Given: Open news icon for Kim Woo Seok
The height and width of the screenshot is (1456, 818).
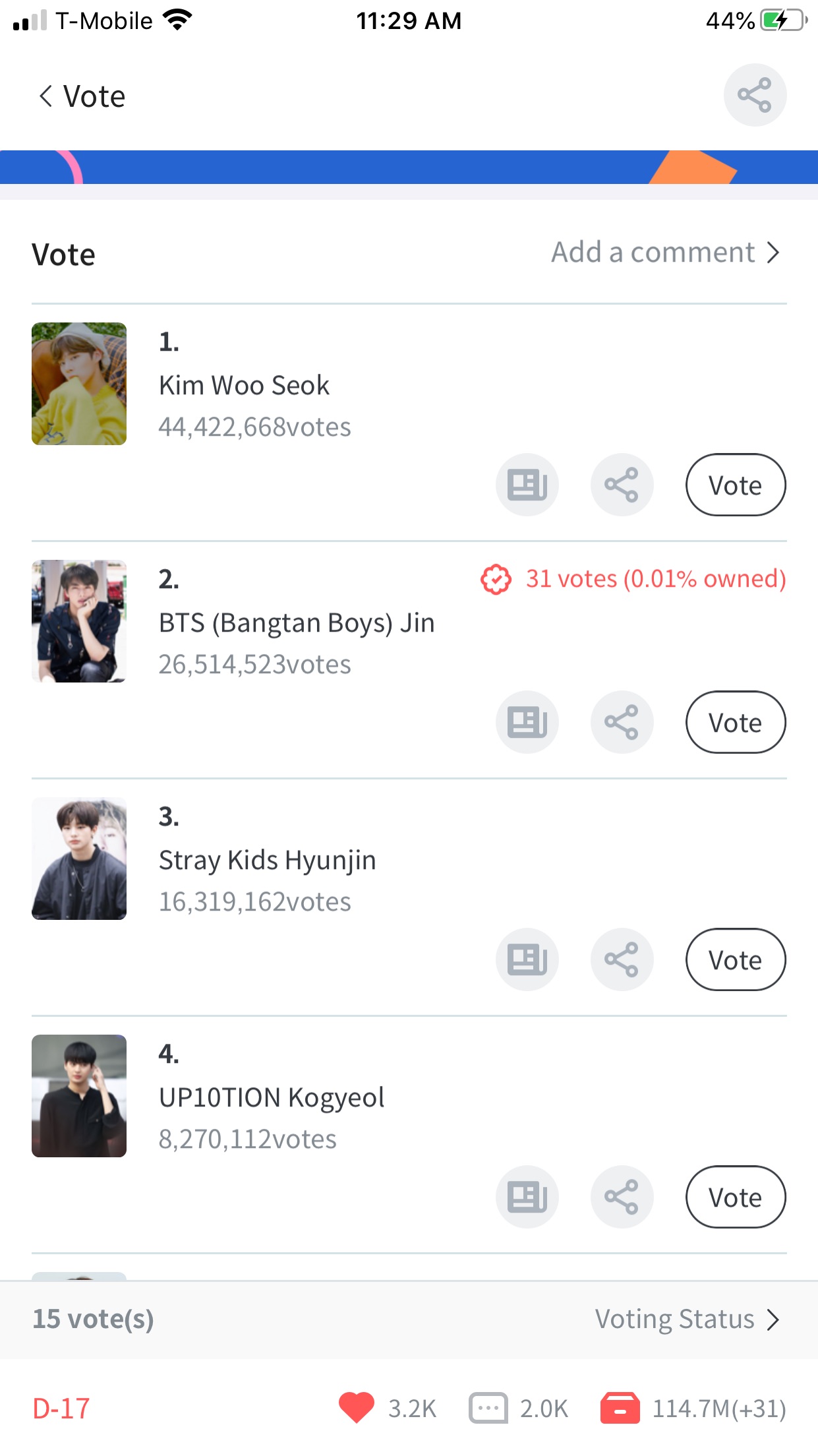Looking at the screenshot, I should [527, 485].
